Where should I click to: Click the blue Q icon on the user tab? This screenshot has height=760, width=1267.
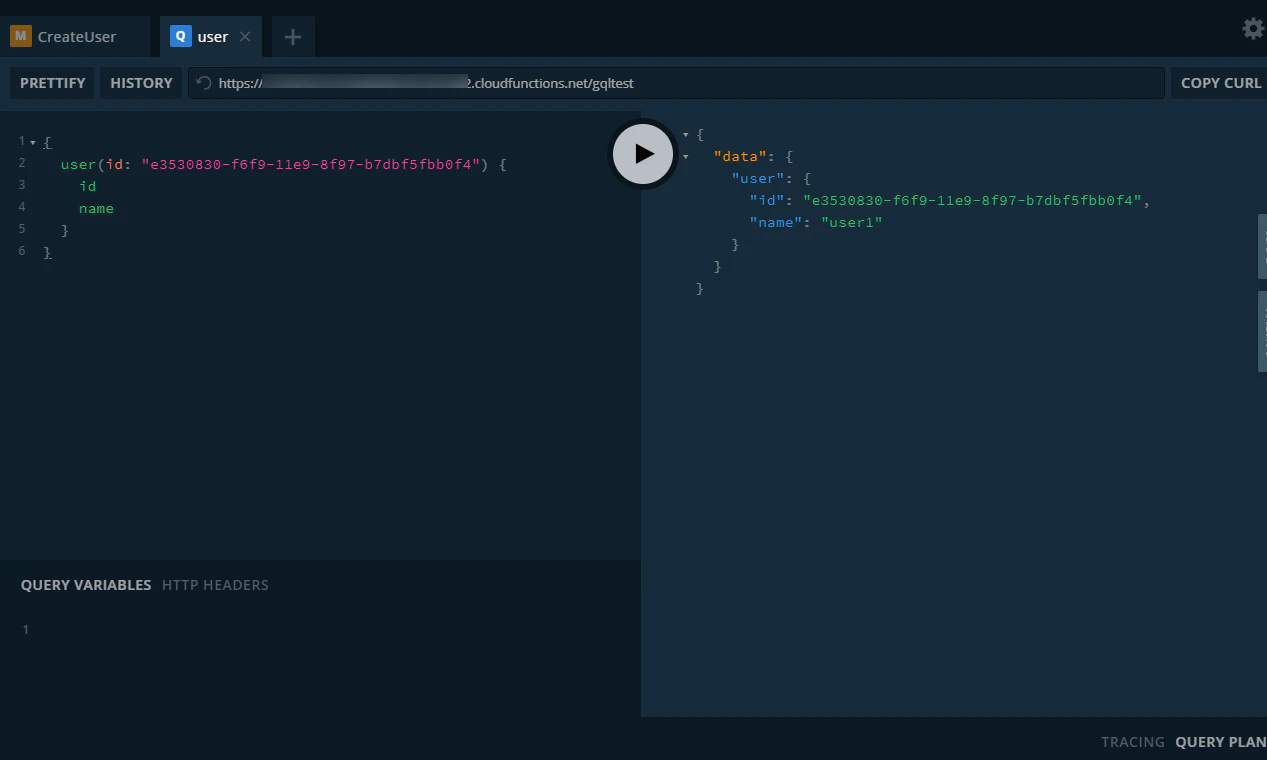(x=180, y=37)
